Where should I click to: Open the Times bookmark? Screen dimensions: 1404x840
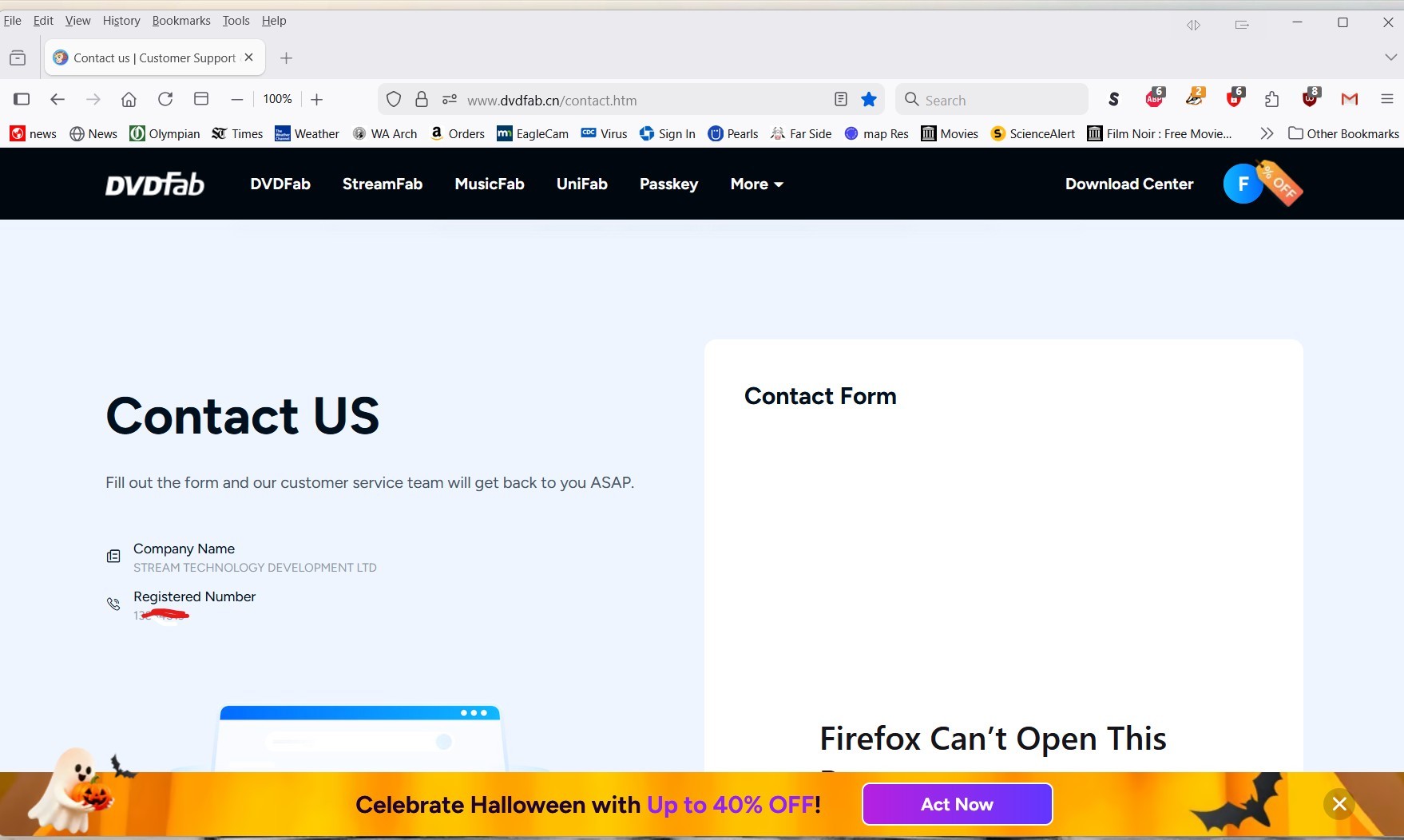(237, 133)
